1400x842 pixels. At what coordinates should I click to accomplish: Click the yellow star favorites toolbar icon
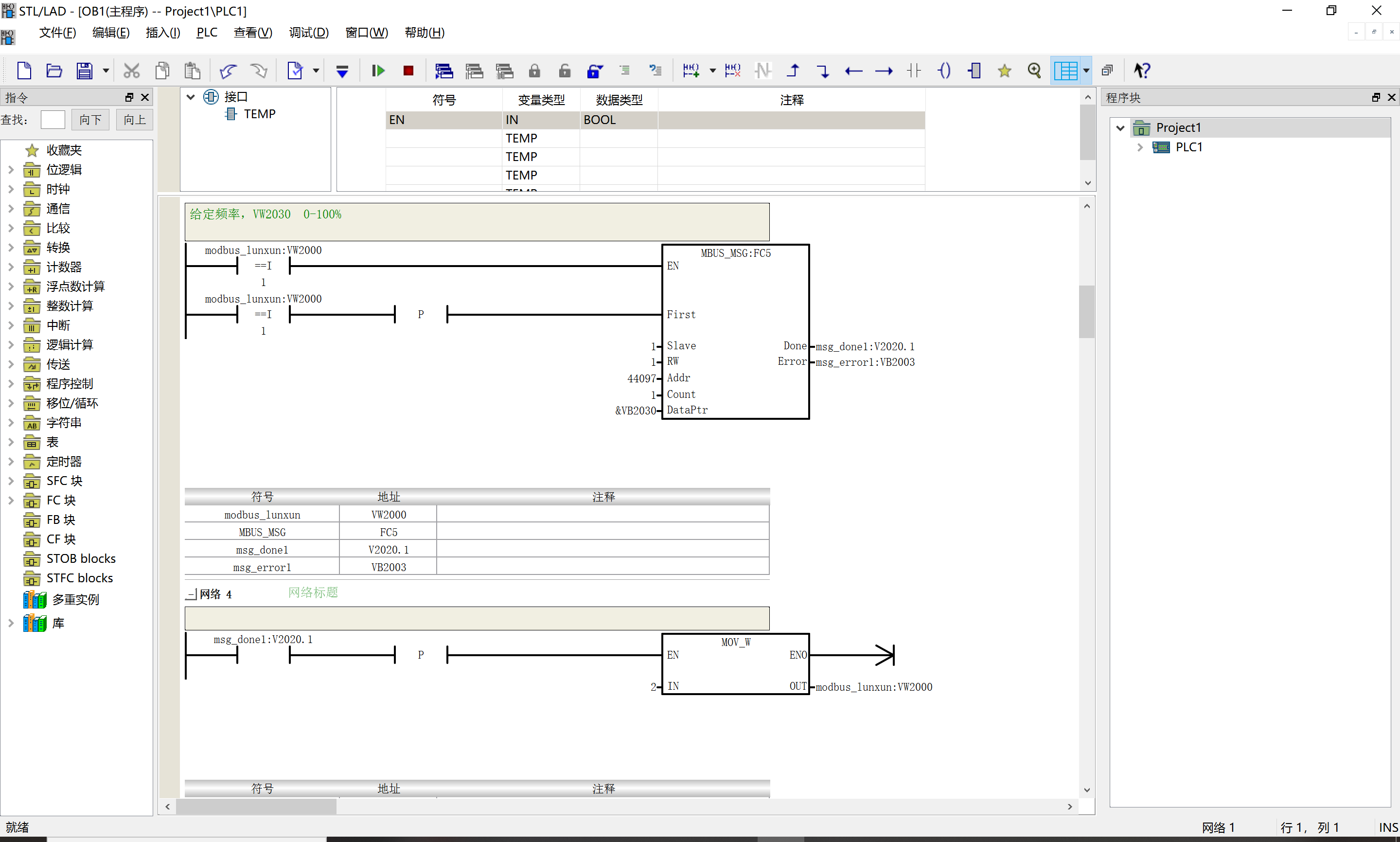tap(1005, 71)
